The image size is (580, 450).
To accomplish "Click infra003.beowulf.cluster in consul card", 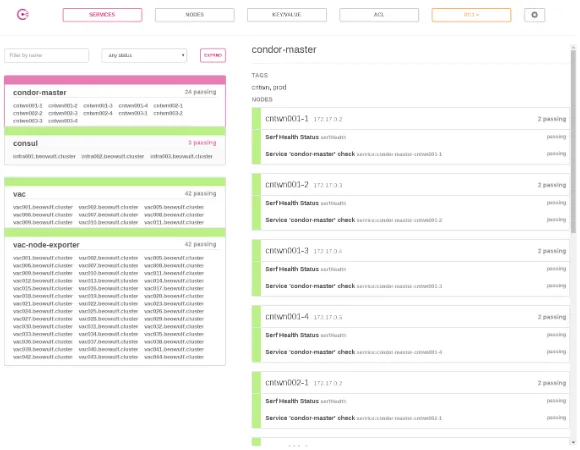I will pos(181,156).
